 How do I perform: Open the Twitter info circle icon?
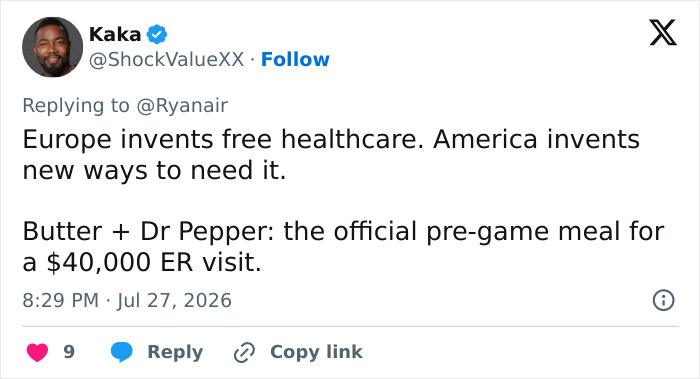pyautogui.click(x=663, y=300)
